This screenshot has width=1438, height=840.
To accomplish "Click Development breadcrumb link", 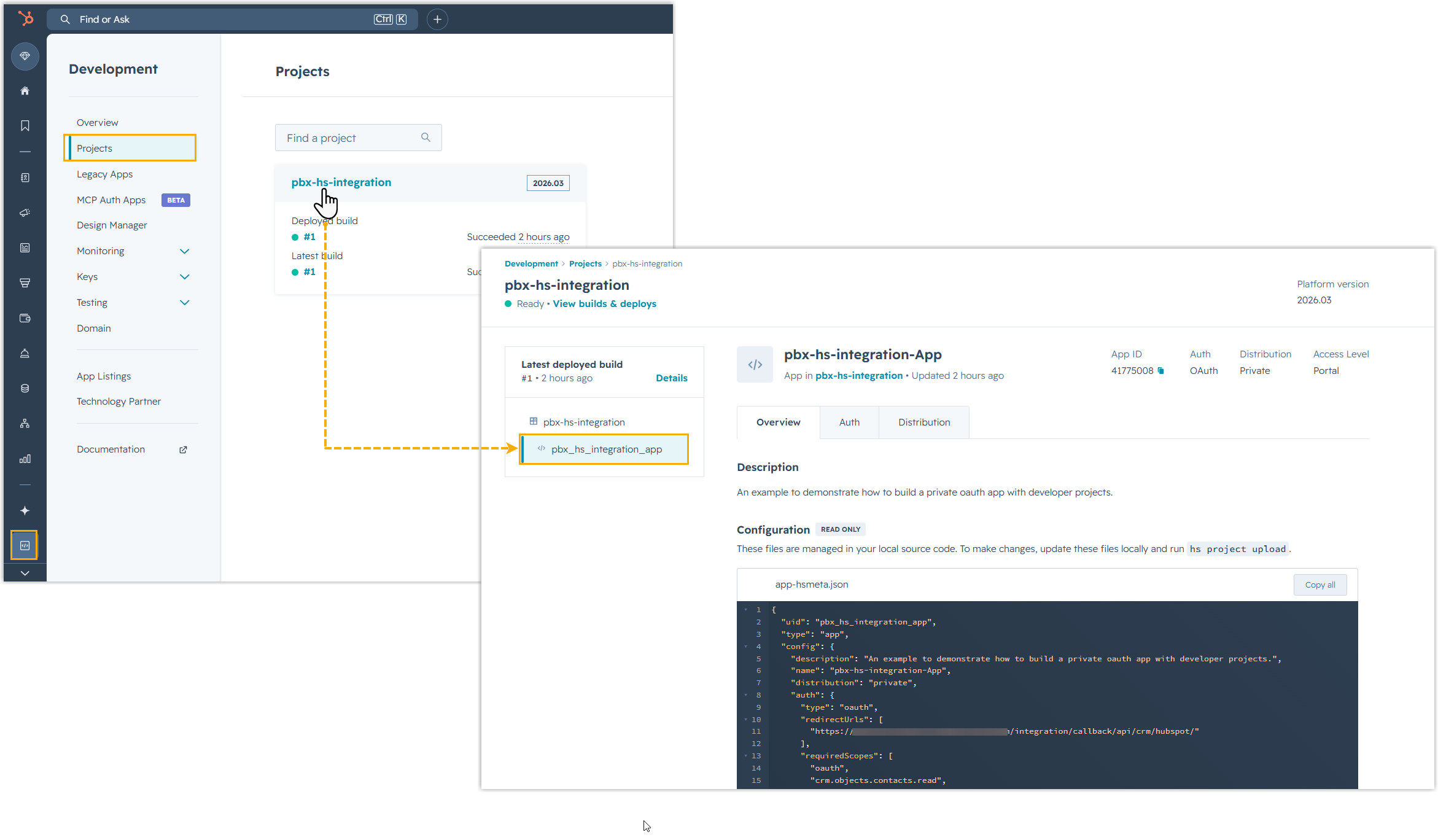I will point(531,264).
